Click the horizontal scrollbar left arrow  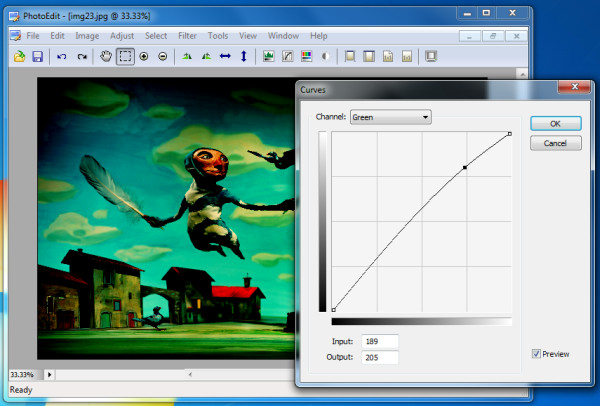(x=190, y=375)
